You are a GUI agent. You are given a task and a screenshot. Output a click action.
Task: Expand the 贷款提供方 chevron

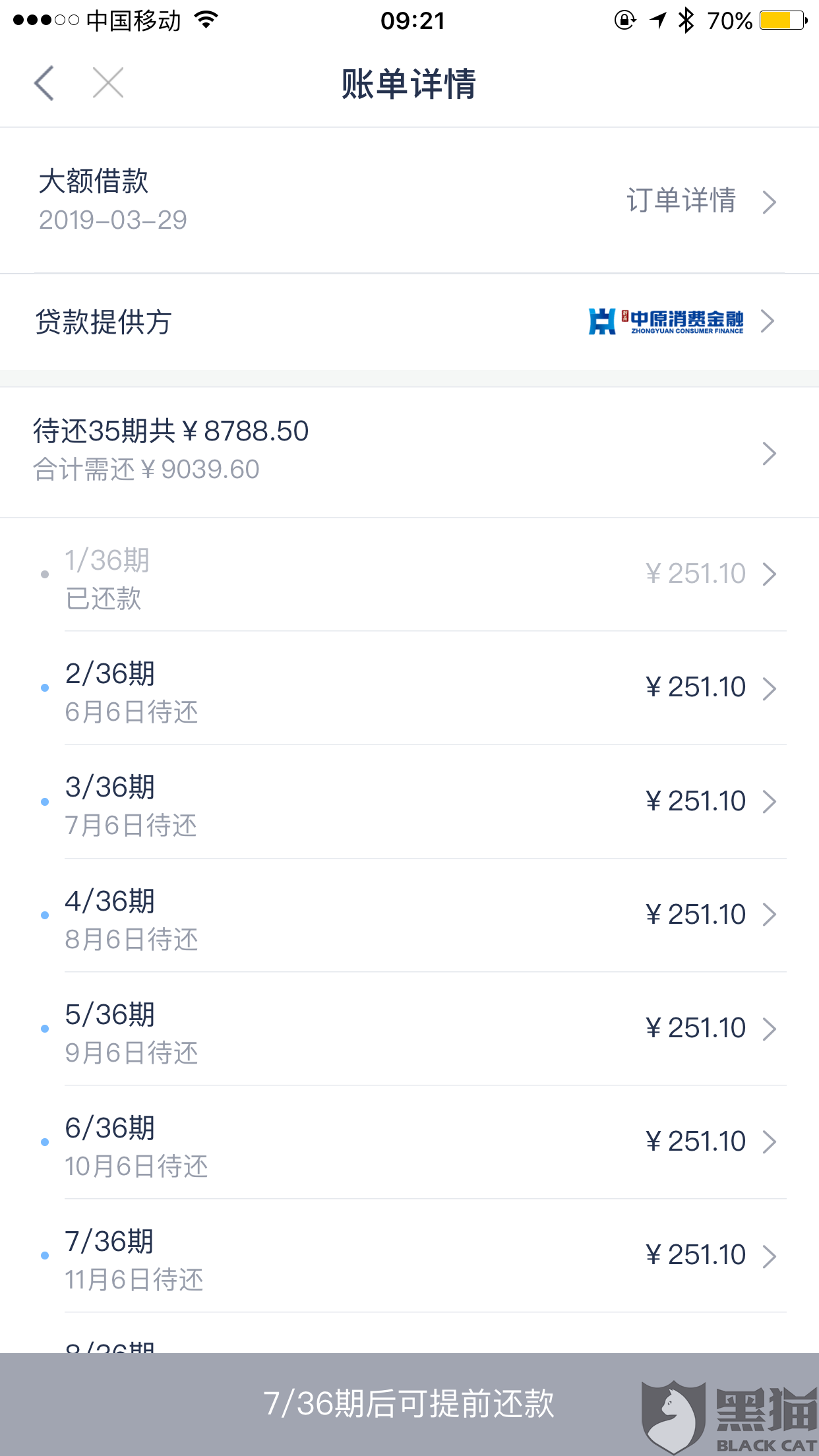pos(768,322)
